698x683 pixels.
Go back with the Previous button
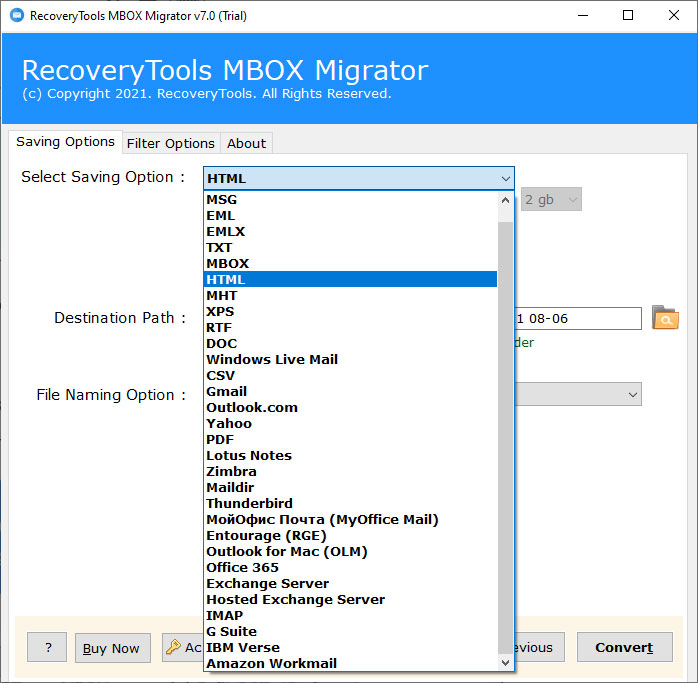(x=540, y=647)
